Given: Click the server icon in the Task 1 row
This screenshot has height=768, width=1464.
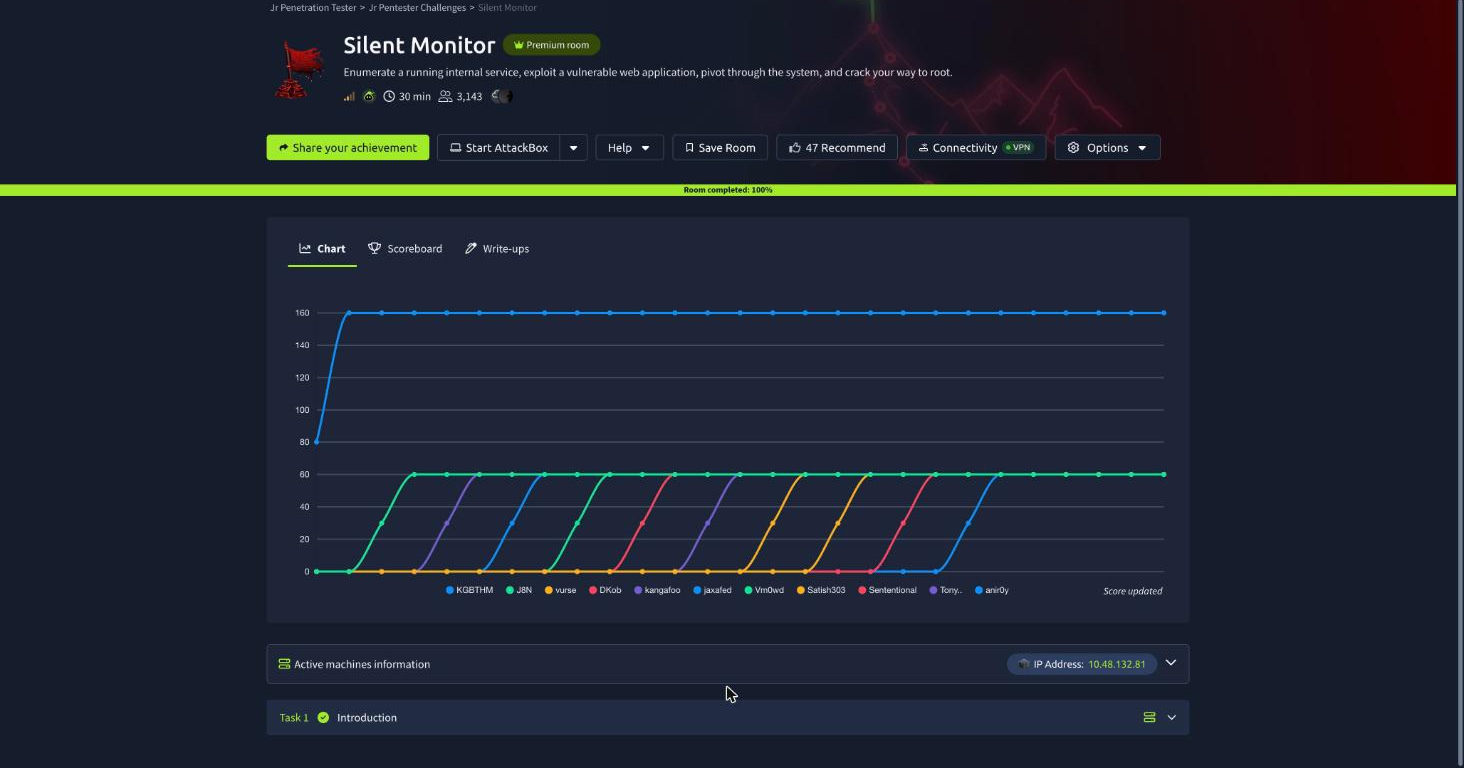Looking at the screenshot, I should pos(1149,717).
